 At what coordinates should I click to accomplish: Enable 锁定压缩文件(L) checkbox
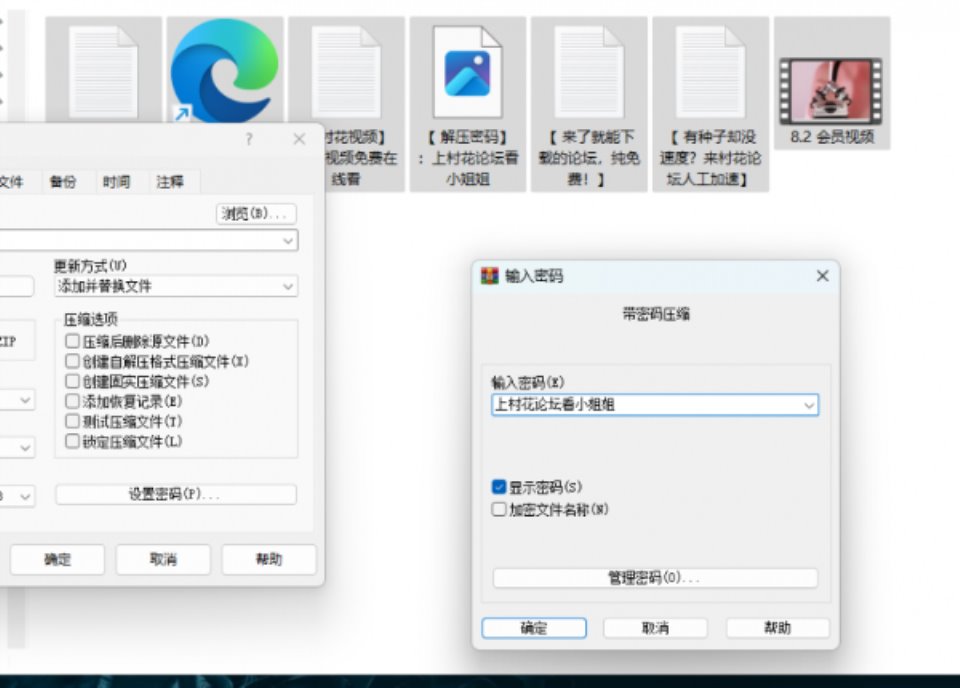coord(72,441)
